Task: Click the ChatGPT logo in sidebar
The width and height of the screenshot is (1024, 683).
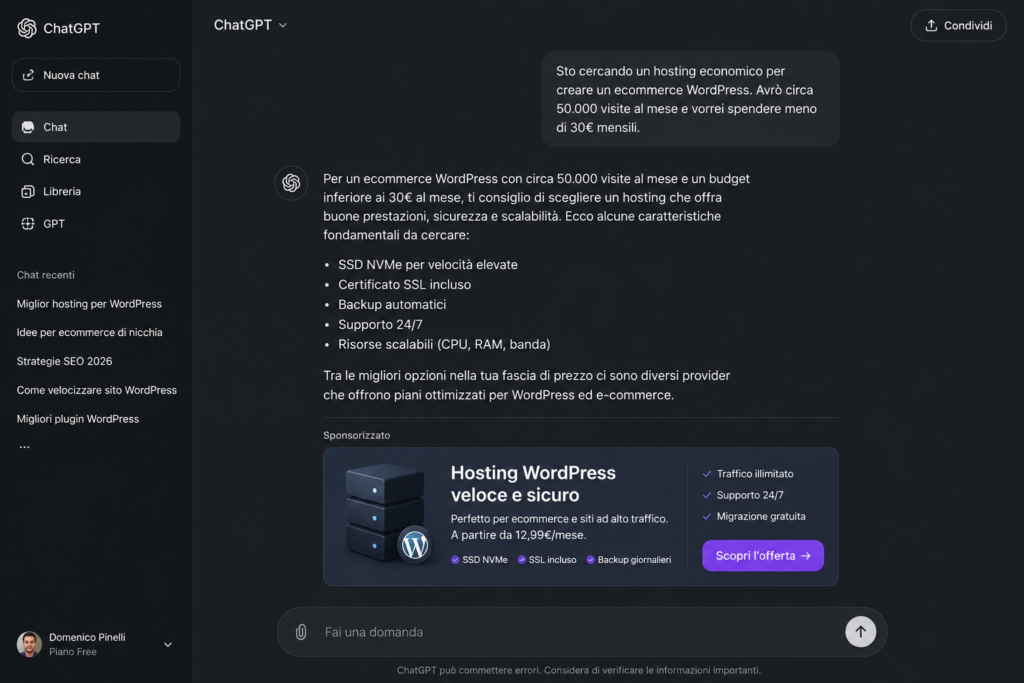Action: pyautogui.click(x=27, y=28)
